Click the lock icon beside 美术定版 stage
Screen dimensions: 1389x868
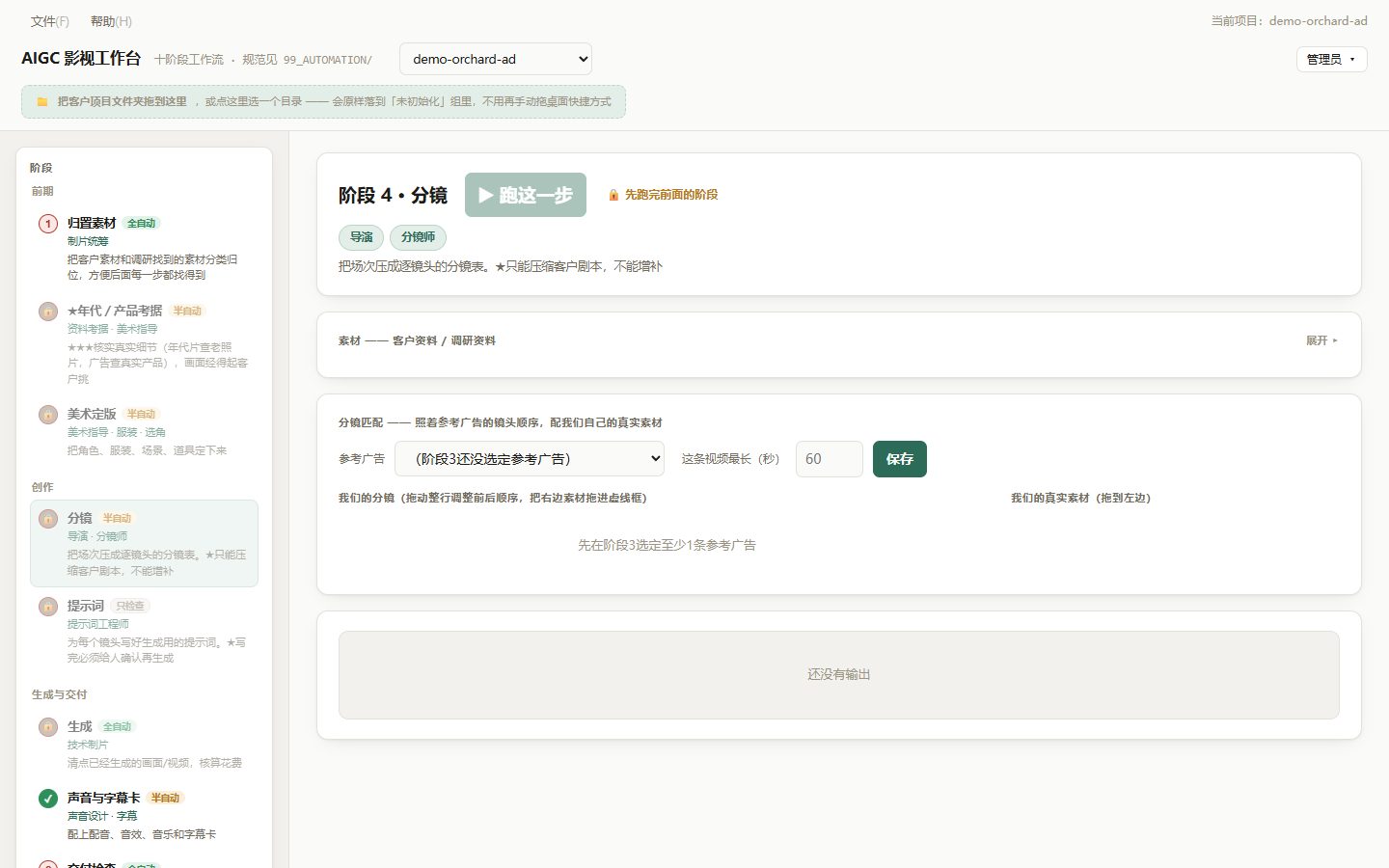point(48,415)
